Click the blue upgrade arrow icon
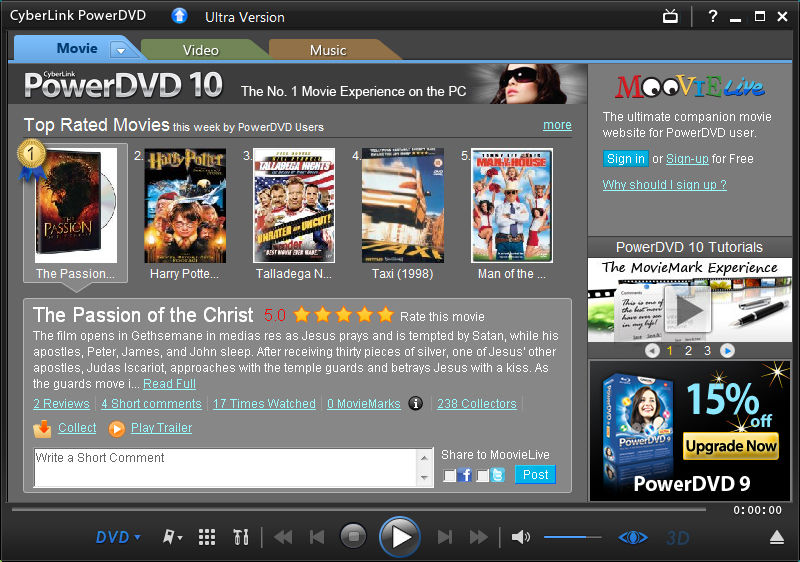Screen dimensions: 800x562 point(179,16)
